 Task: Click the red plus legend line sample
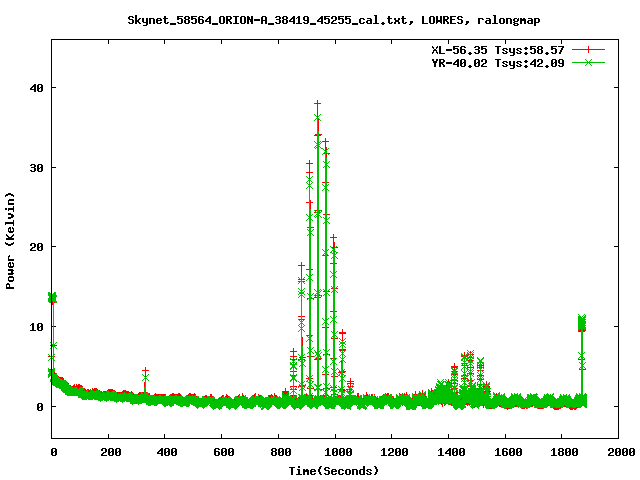(x=588, y=50)
